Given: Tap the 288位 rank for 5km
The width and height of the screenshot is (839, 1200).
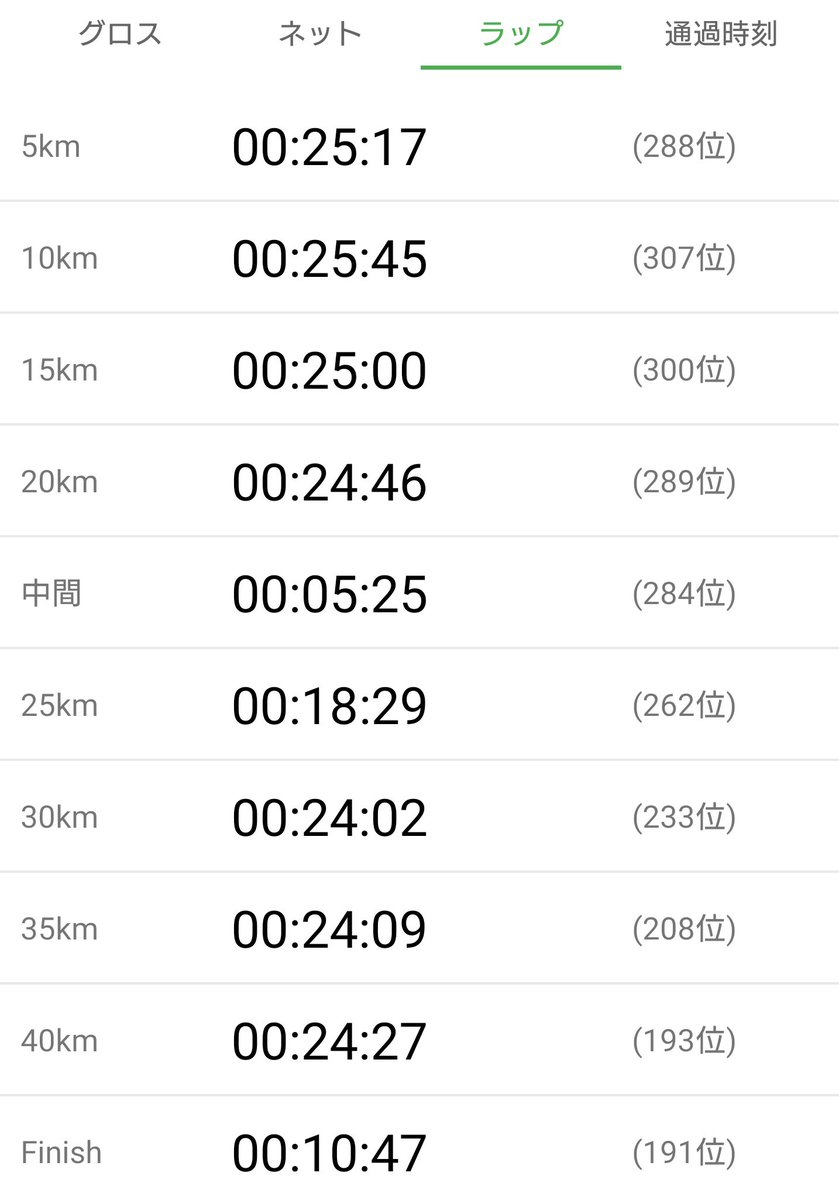Looking at the screenshot, I should click(684, 148).
